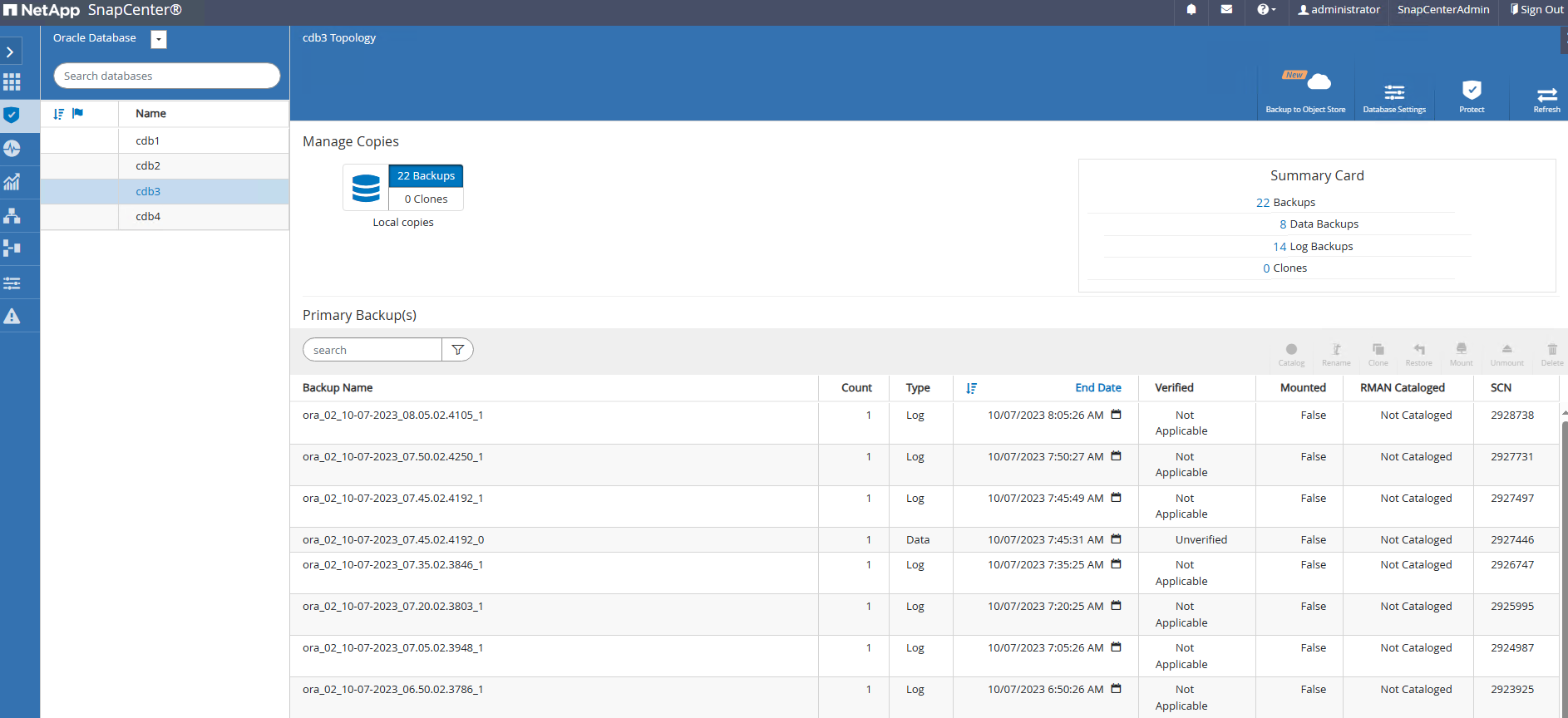Sort backups by End Date column
Screen dimensions: 1568x718
(x=1097, y=388)
